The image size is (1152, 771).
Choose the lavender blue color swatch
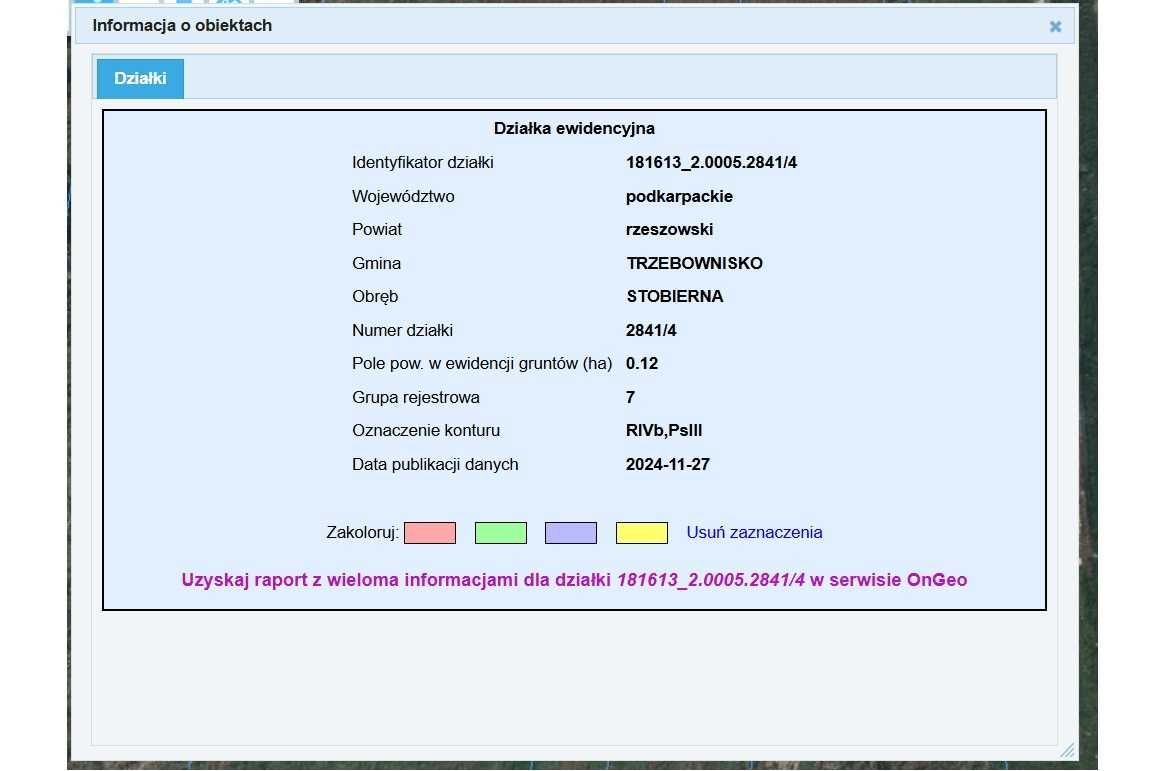[570, 533]
